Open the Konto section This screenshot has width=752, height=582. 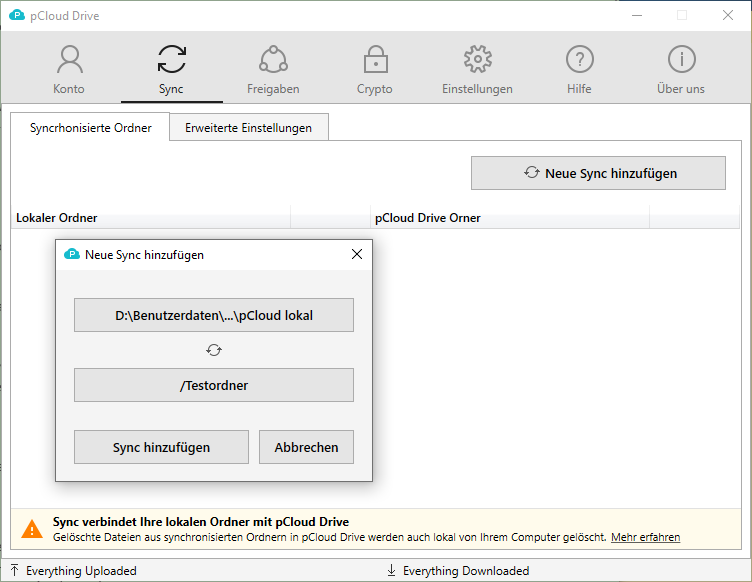point(70,70)
